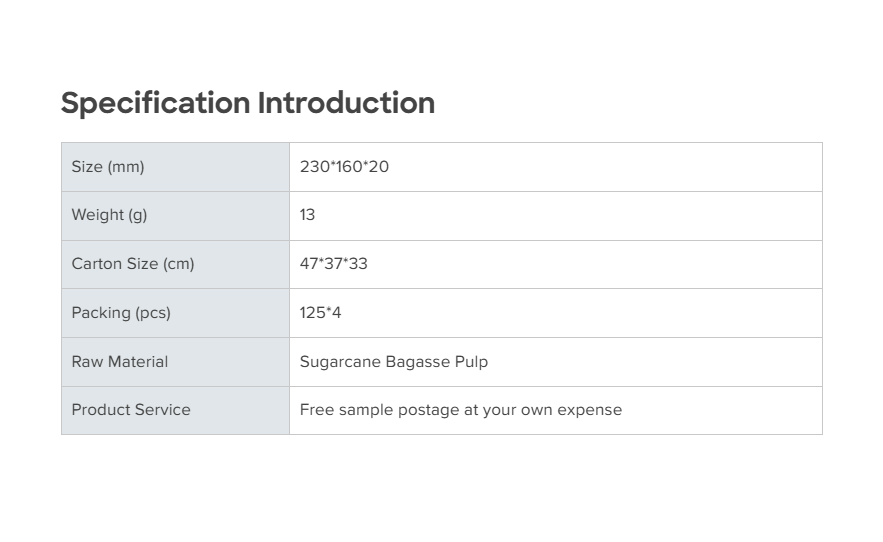This screenshot has height=542, width=883.
Task: Select the Product Service label cell
Action: coord(131,410)
